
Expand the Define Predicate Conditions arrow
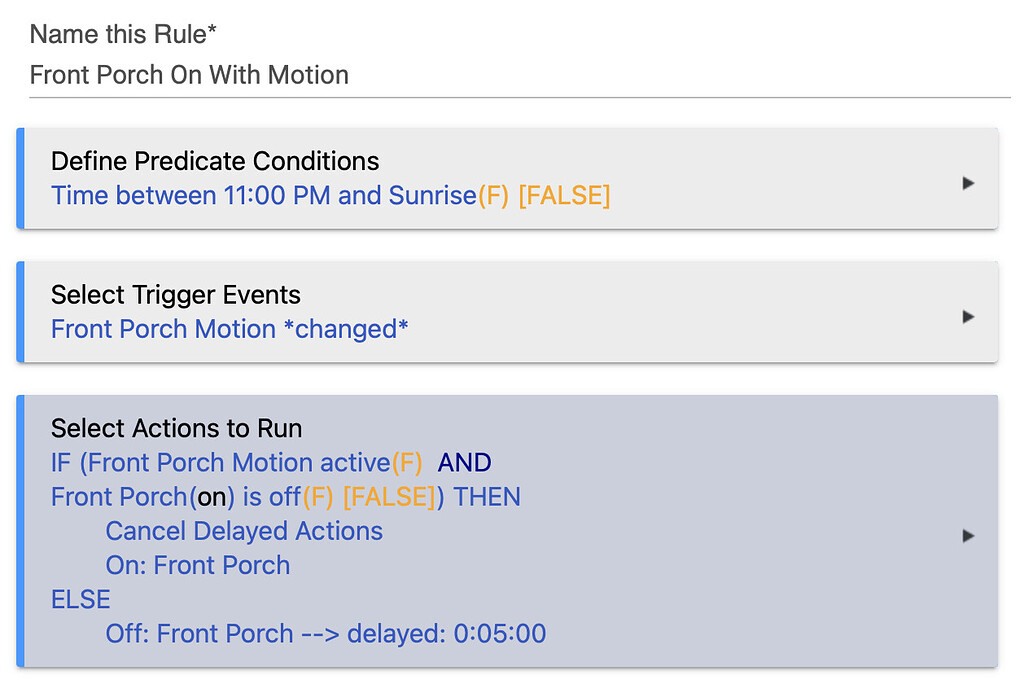coord(967,183)
